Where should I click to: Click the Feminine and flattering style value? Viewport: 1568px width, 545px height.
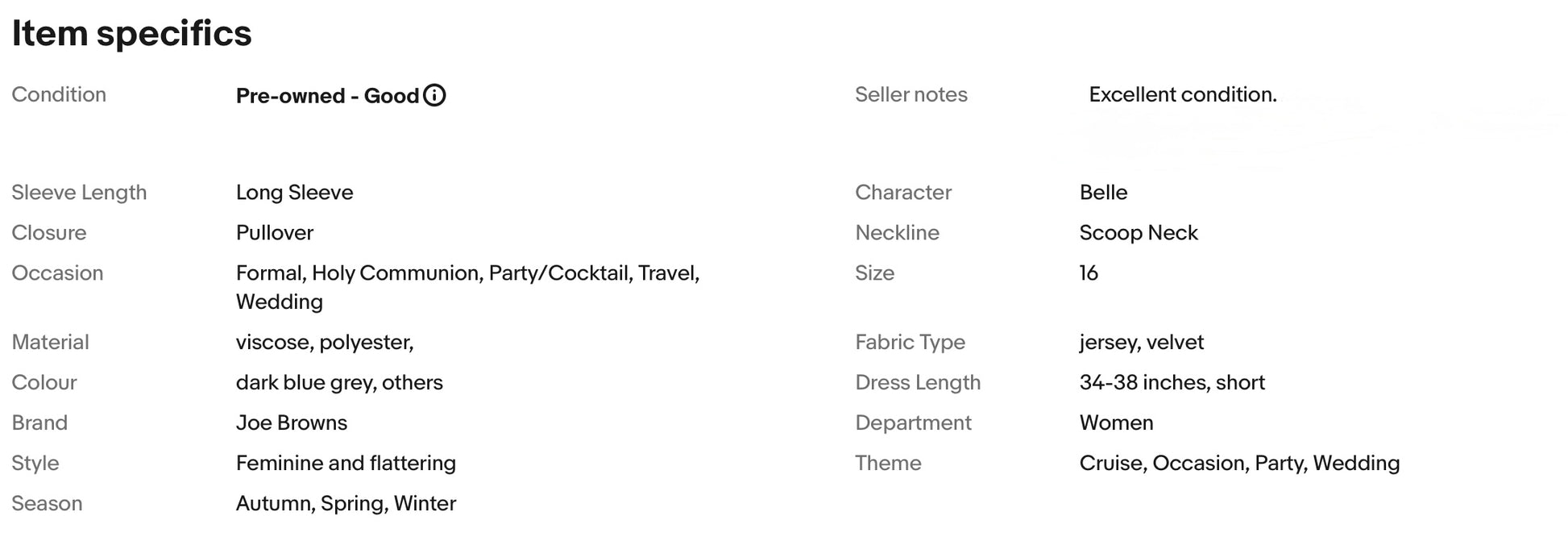coord(346,463)
